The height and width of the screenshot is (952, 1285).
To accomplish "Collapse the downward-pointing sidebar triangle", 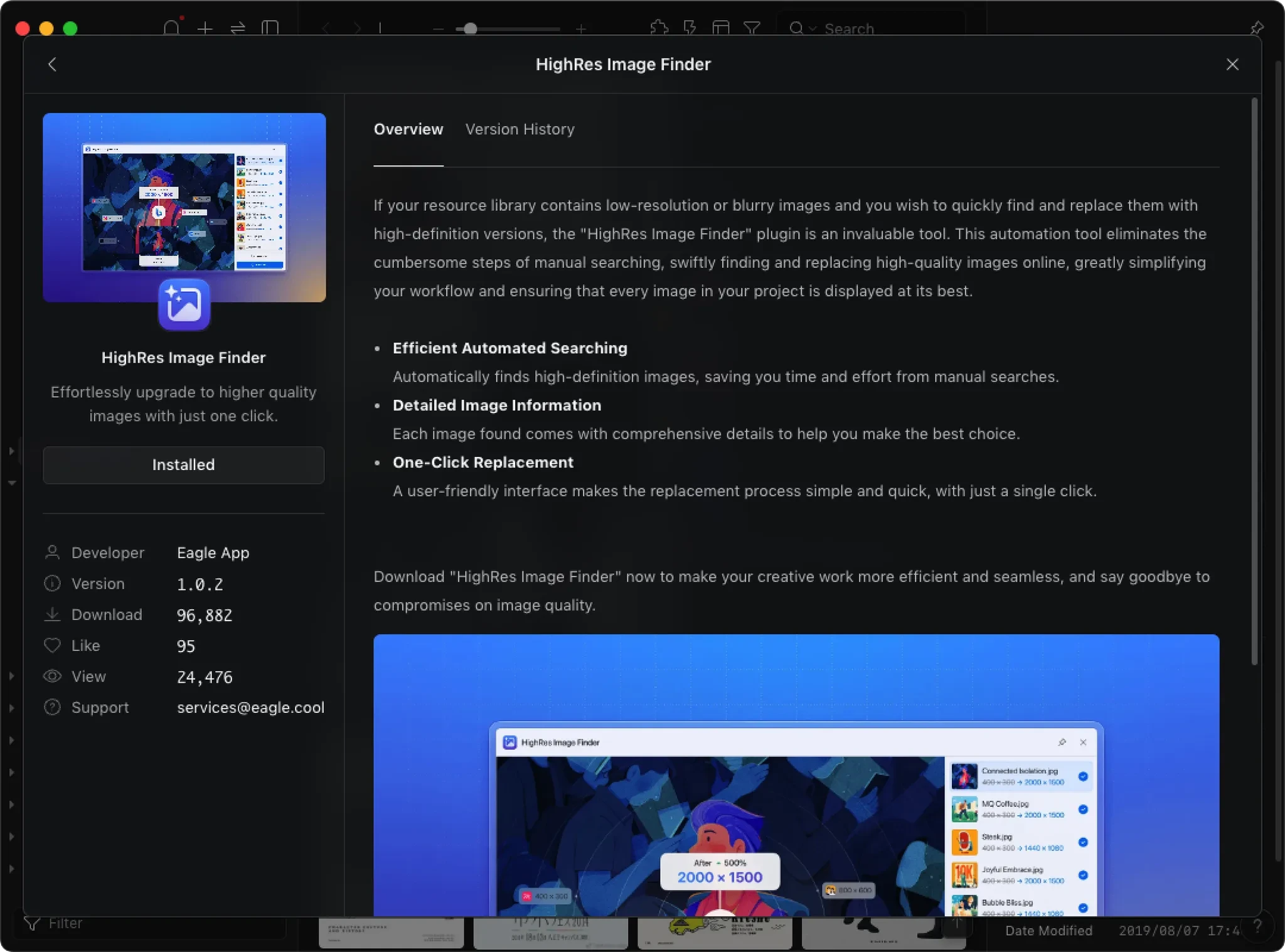I will click(x=12, y=483).
